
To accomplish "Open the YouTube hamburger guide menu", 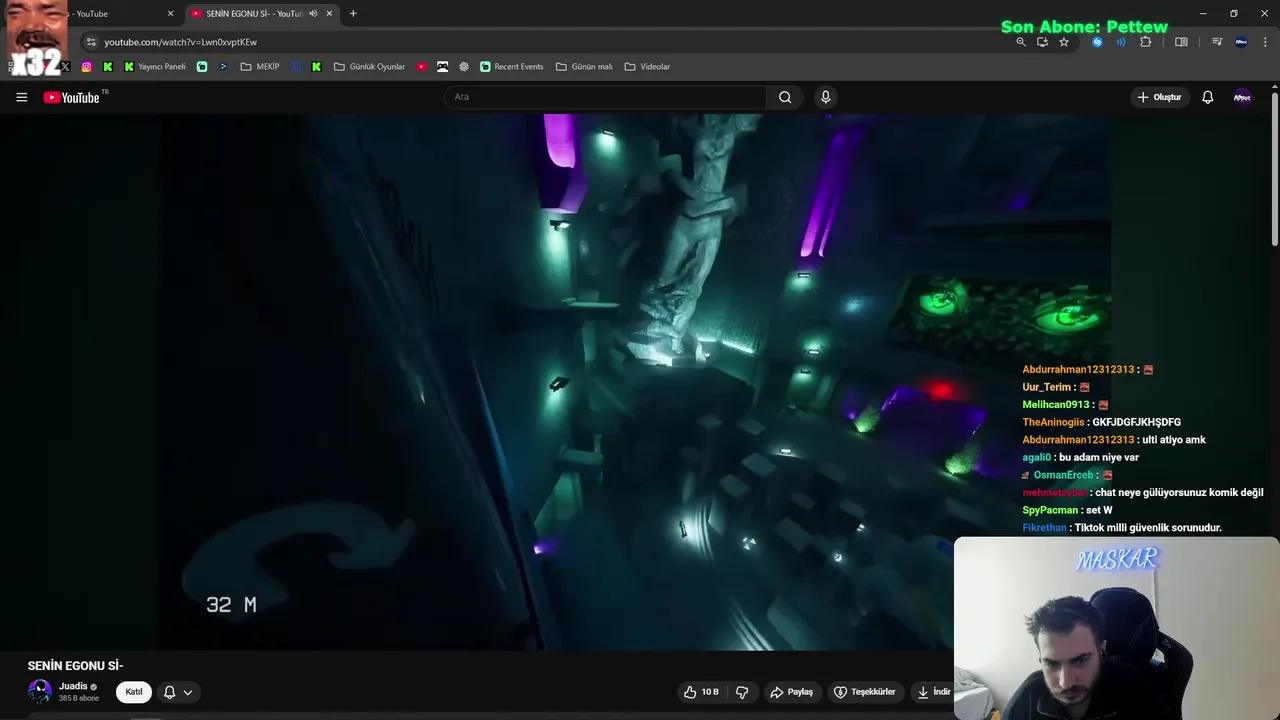I will pyautogui.click(x=21, y=97).
